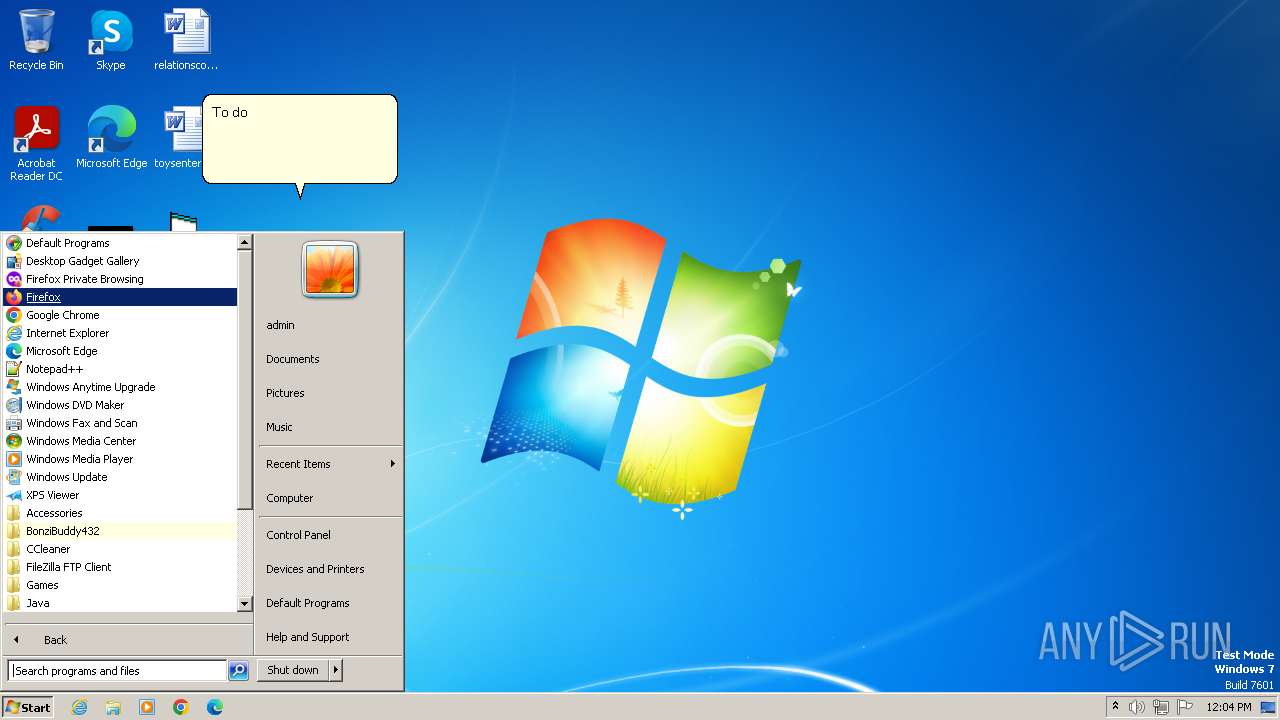Launch Firefox Private Browsing
This screenshot has width=1280, height=720.
point(120,279)
